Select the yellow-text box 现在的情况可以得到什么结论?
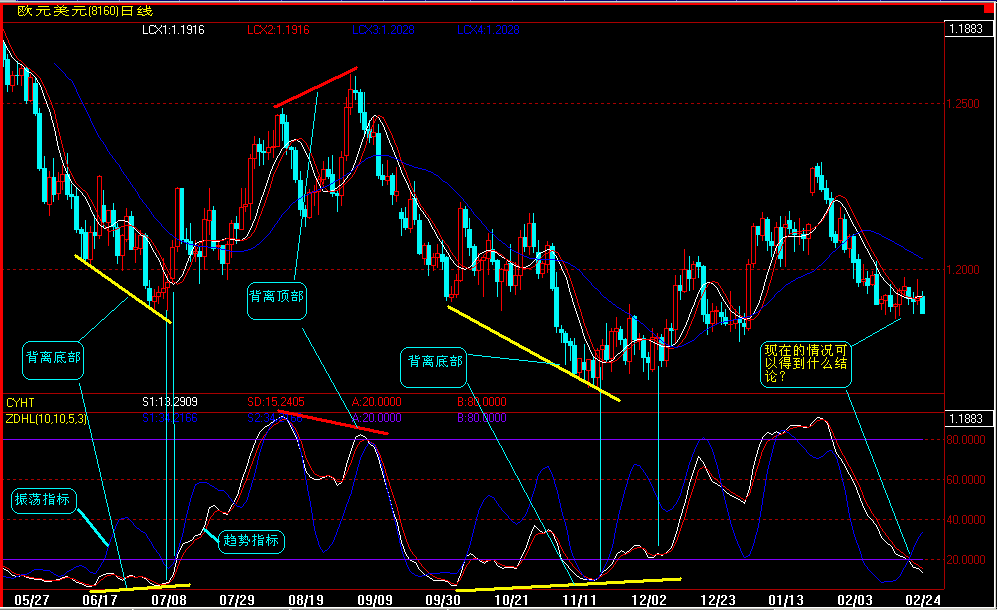The image size is (997, 610). pyautogui.click(x=806, y=364)
